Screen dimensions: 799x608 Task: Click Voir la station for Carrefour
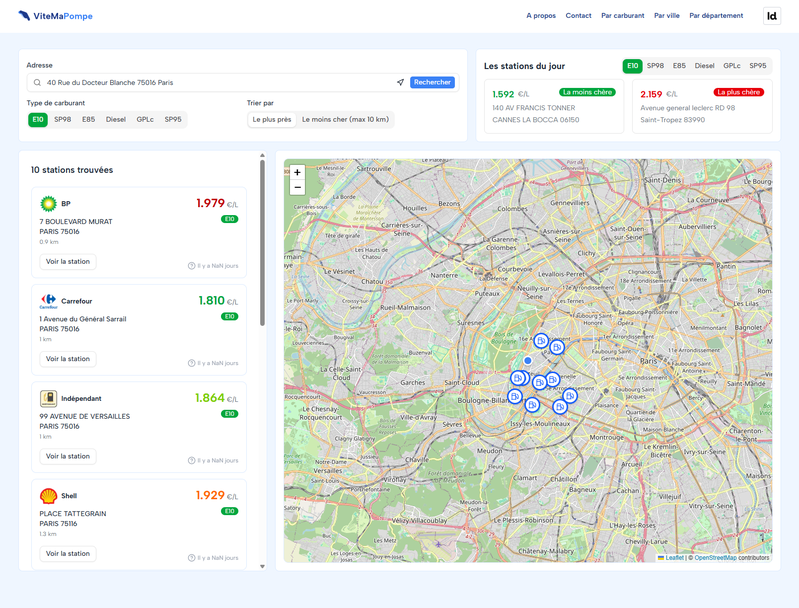tap(68, 359)
